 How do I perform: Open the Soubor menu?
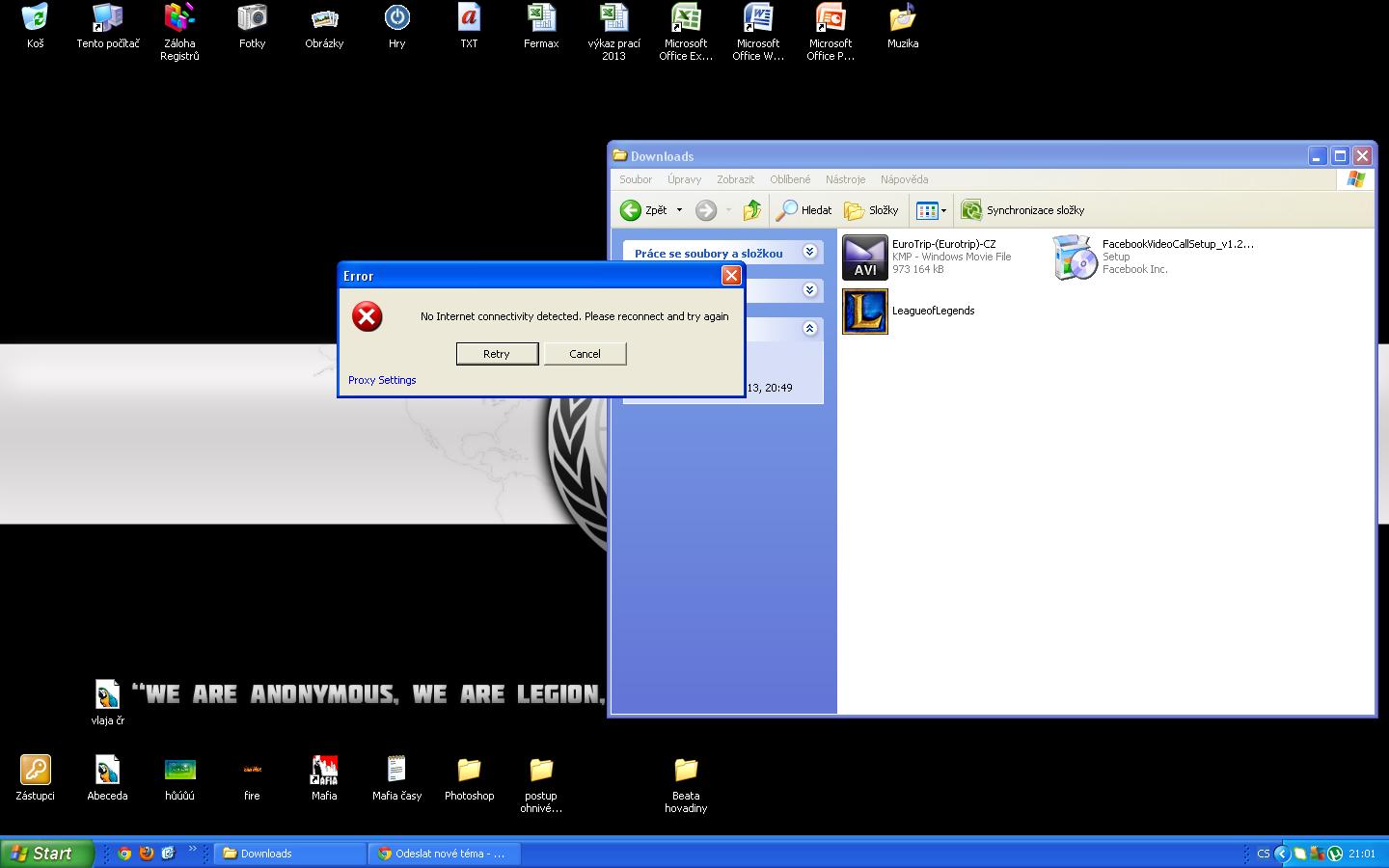click(x=636, y=179)
